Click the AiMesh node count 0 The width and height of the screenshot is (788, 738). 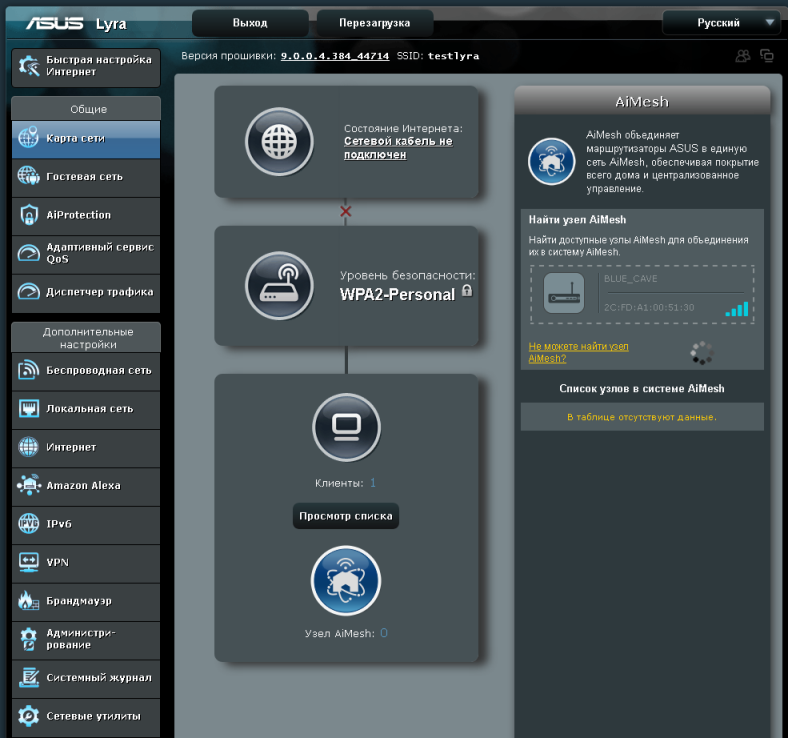click(x=384, y=633)
